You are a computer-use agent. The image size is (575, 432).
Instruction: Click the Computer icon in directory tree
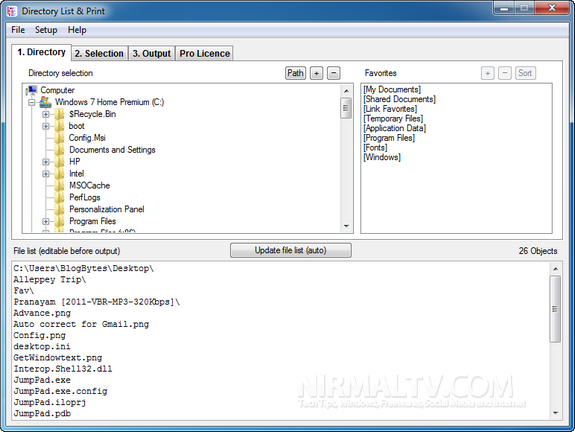point(32,90)
